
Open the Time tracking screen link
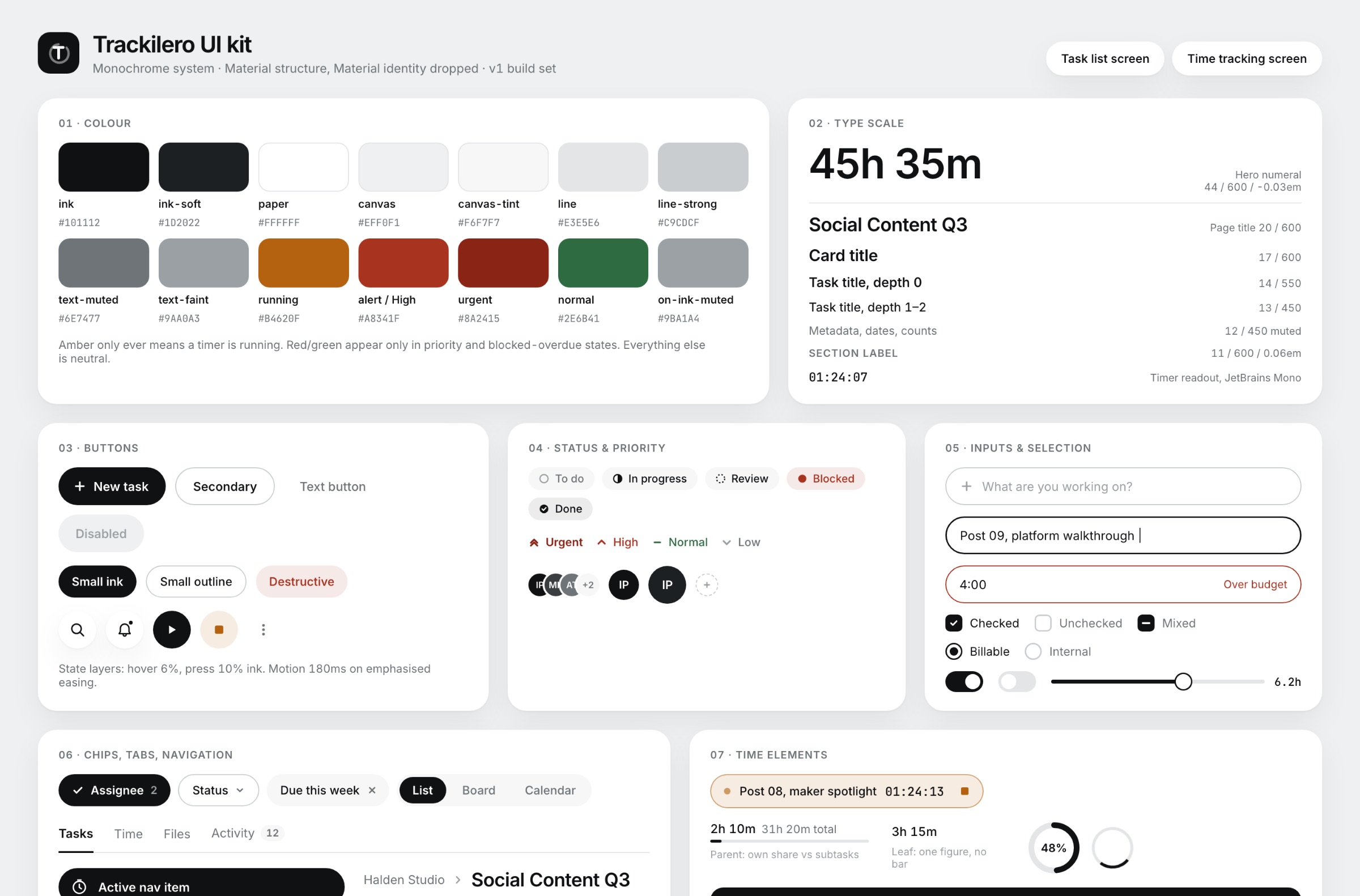tap(1247, 58)
